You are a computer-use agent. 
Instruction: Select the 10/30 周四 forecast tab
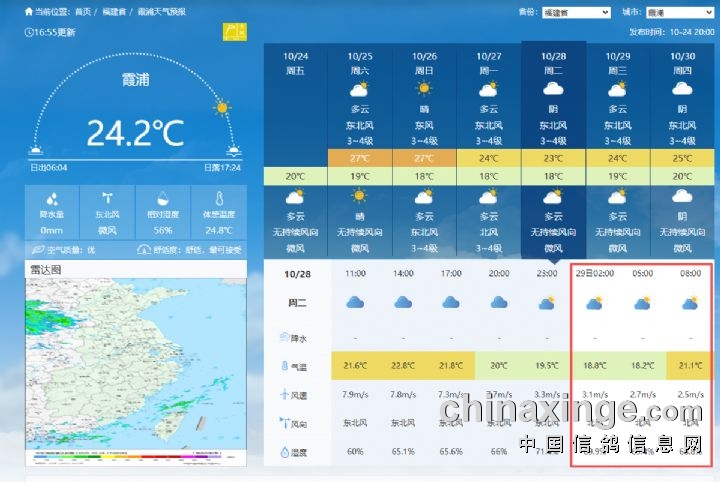(681, 63)
